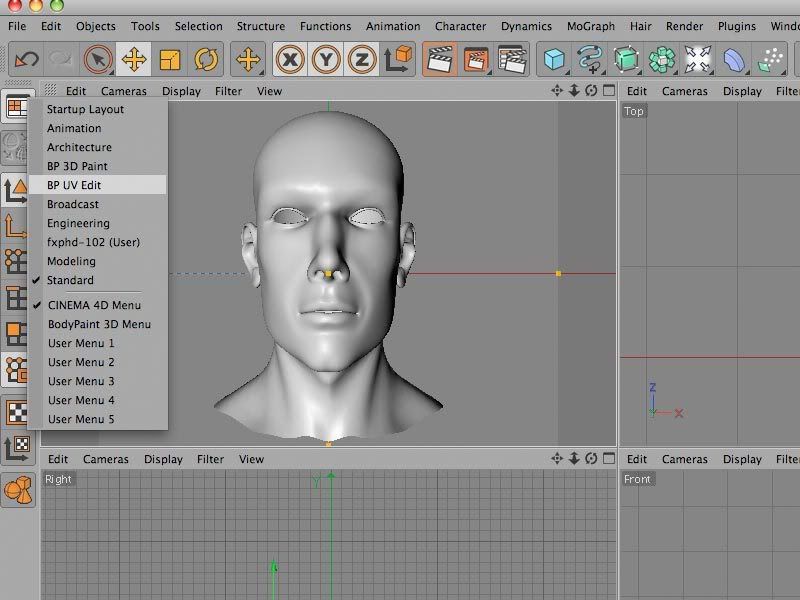Toggle the X axis lock
The width and height of the screenshot is (800, 600).
tap(290, 60)
